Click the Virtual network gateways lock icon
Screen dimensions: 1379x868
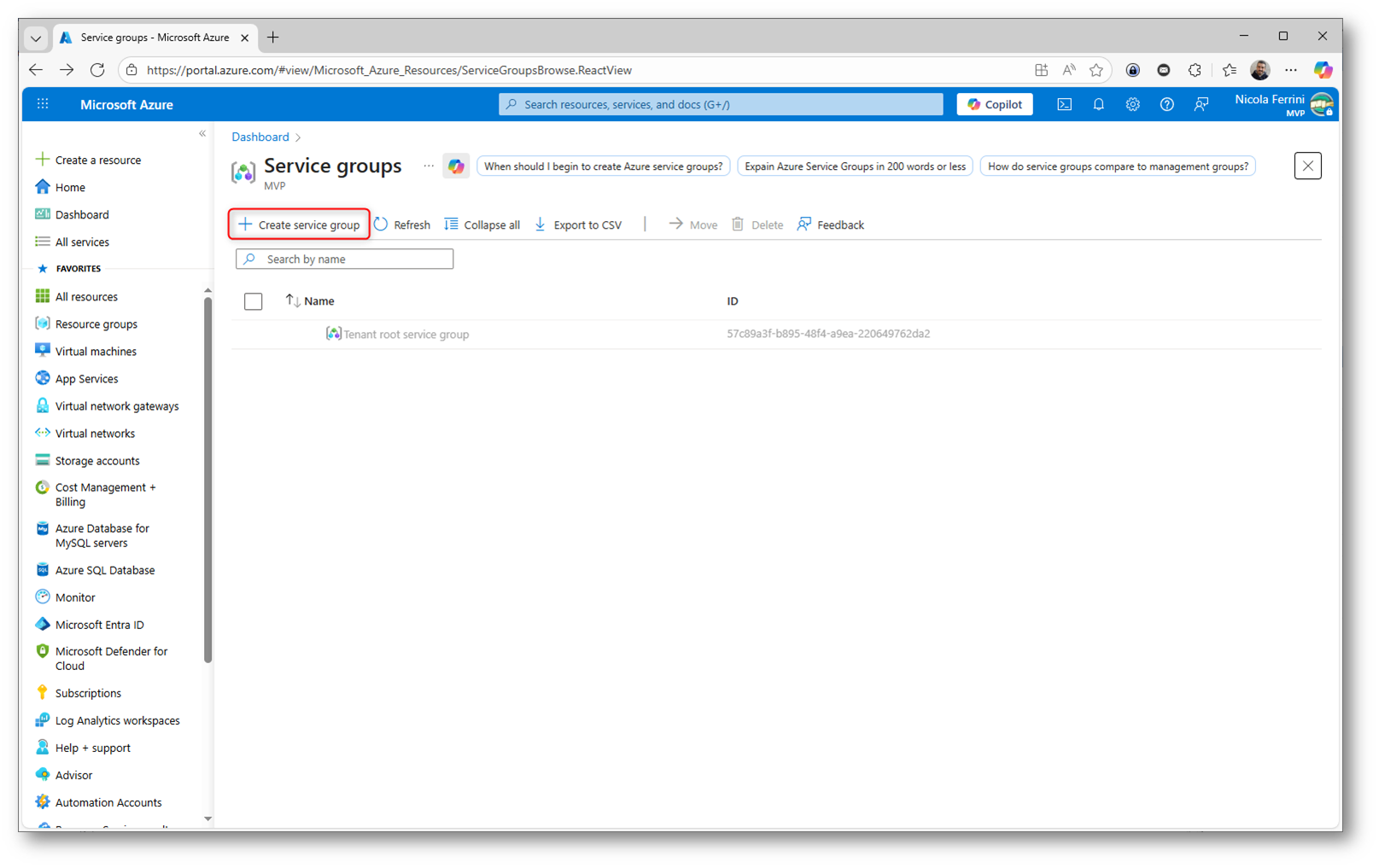pyautogui.click(x=43, y=405)
